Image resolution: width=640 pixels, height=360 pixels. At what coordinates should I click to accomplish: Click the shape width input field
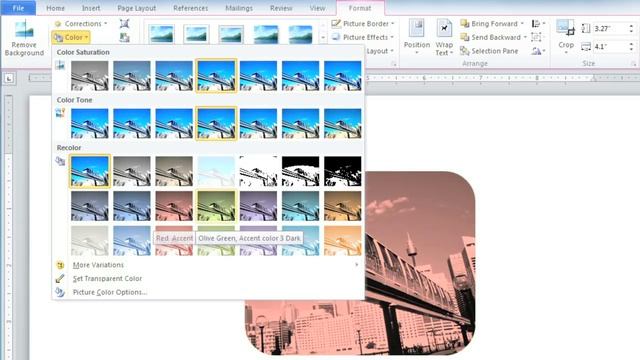click(x=610, y=47)
